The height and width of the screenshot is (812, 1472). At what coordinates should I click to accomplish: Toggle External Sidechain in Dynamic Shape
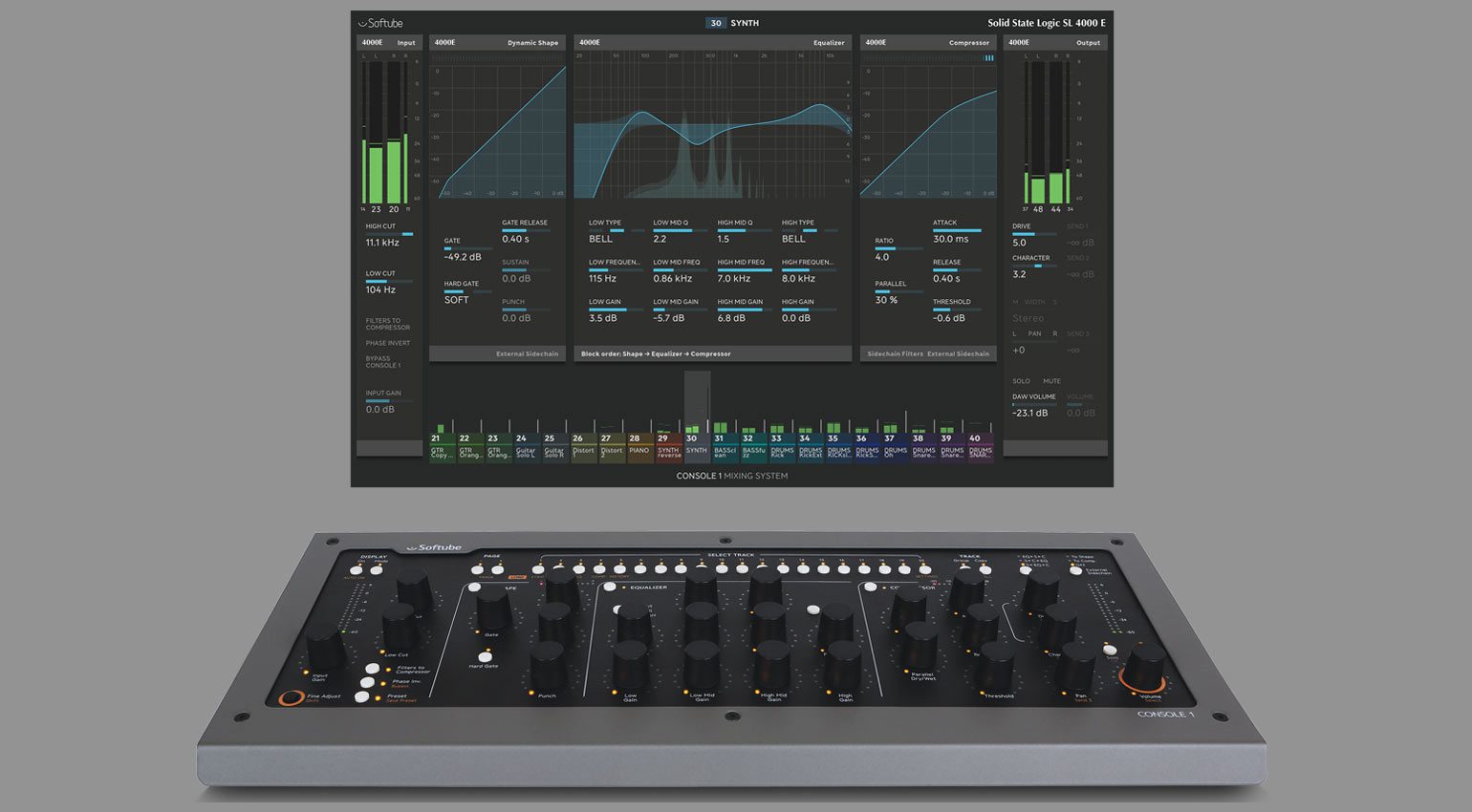(527, 353)
